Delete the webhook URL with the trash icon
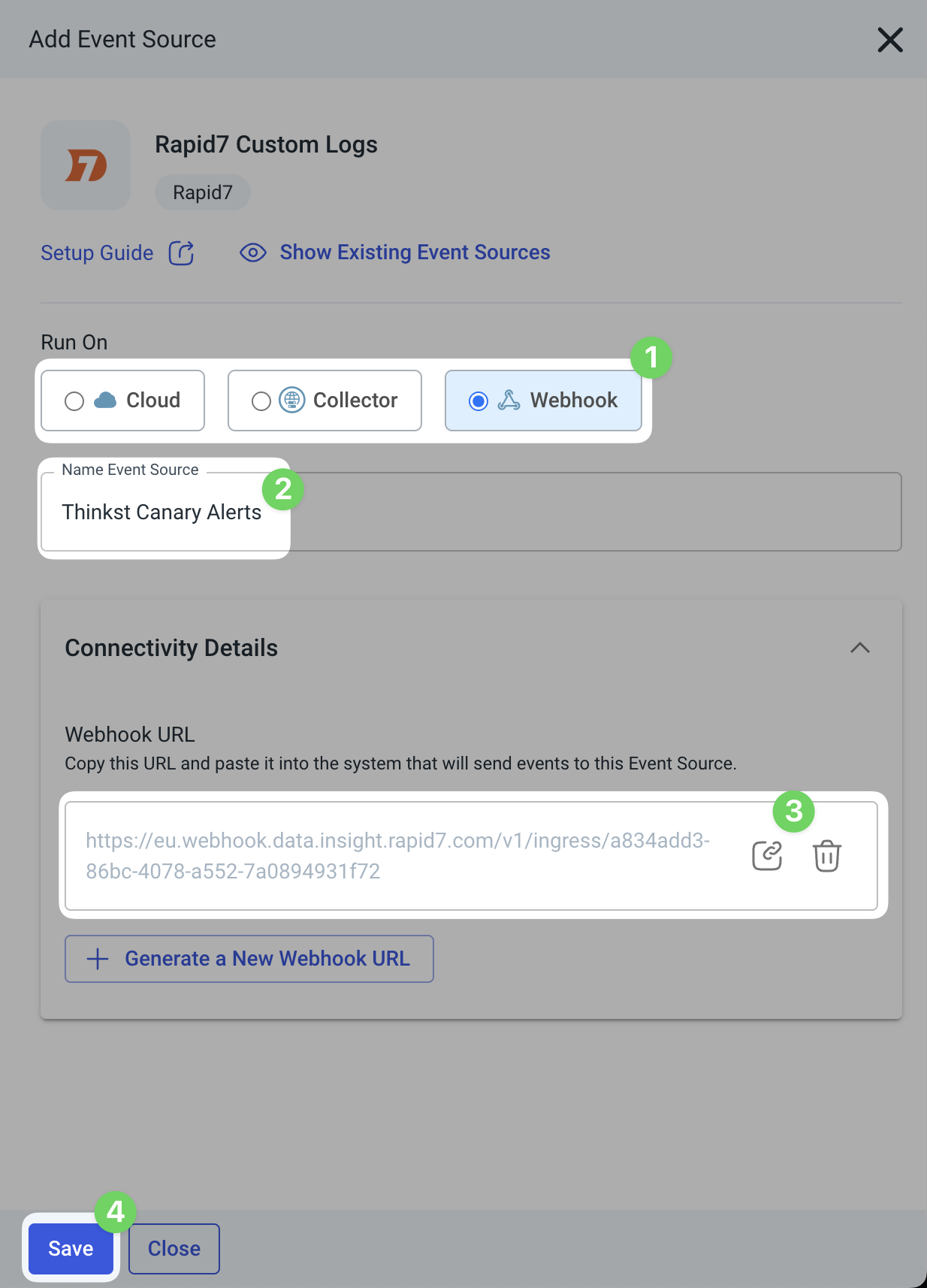927x1288 pixels. [827, 856]
